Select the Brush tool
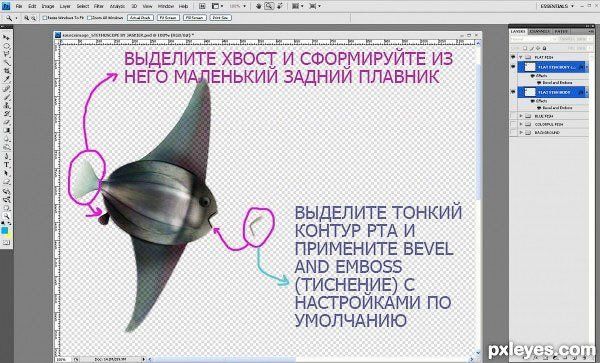Viewport: 600px width, 363px height. coord(7,97)
